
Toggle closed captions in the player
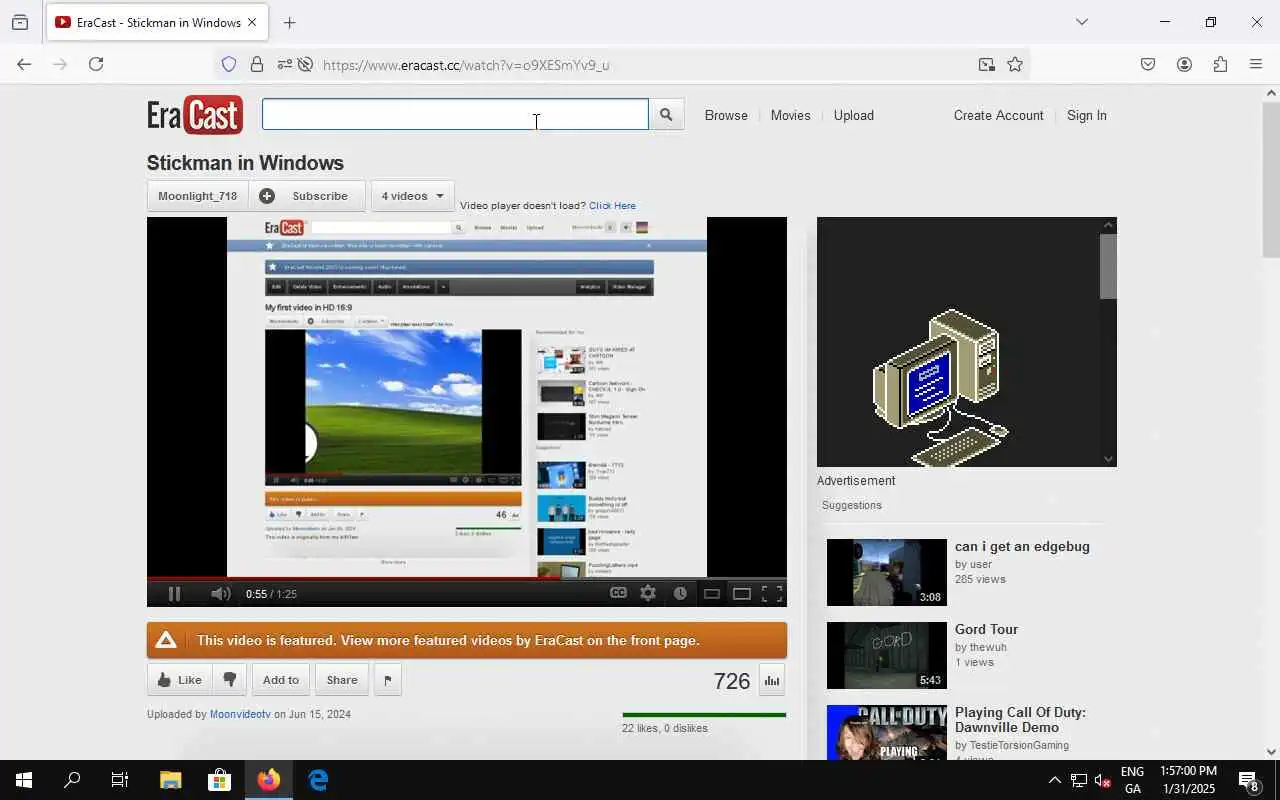click(619, 593)
